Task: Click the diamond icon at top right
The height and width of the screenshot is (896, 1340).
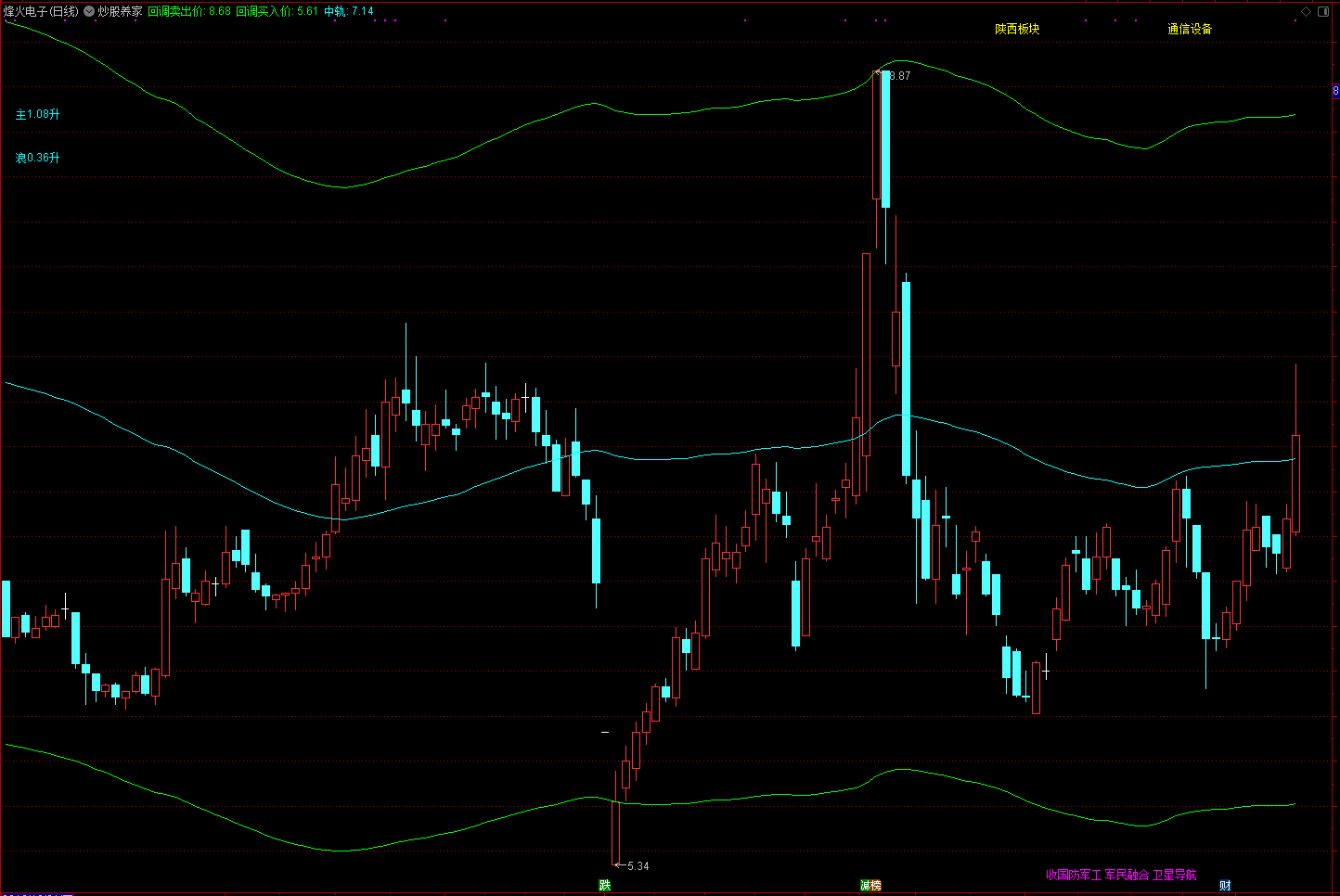Action: (x=1307, y=11)
